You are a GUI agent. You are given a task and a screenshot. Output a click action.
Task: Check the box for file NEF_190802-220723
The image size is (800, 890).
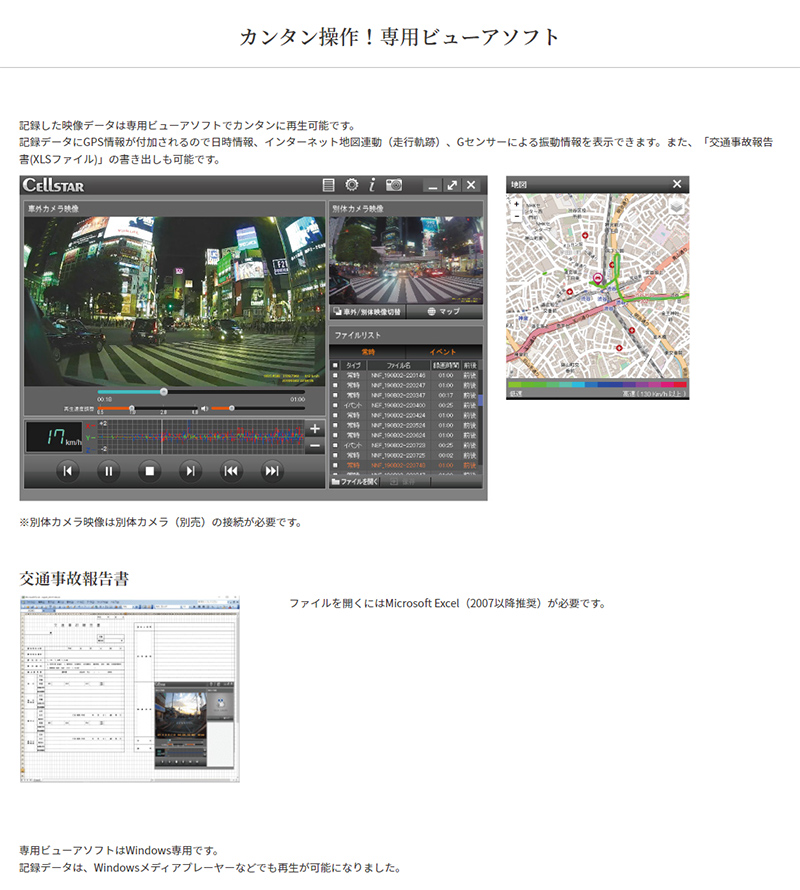point(336,445)
